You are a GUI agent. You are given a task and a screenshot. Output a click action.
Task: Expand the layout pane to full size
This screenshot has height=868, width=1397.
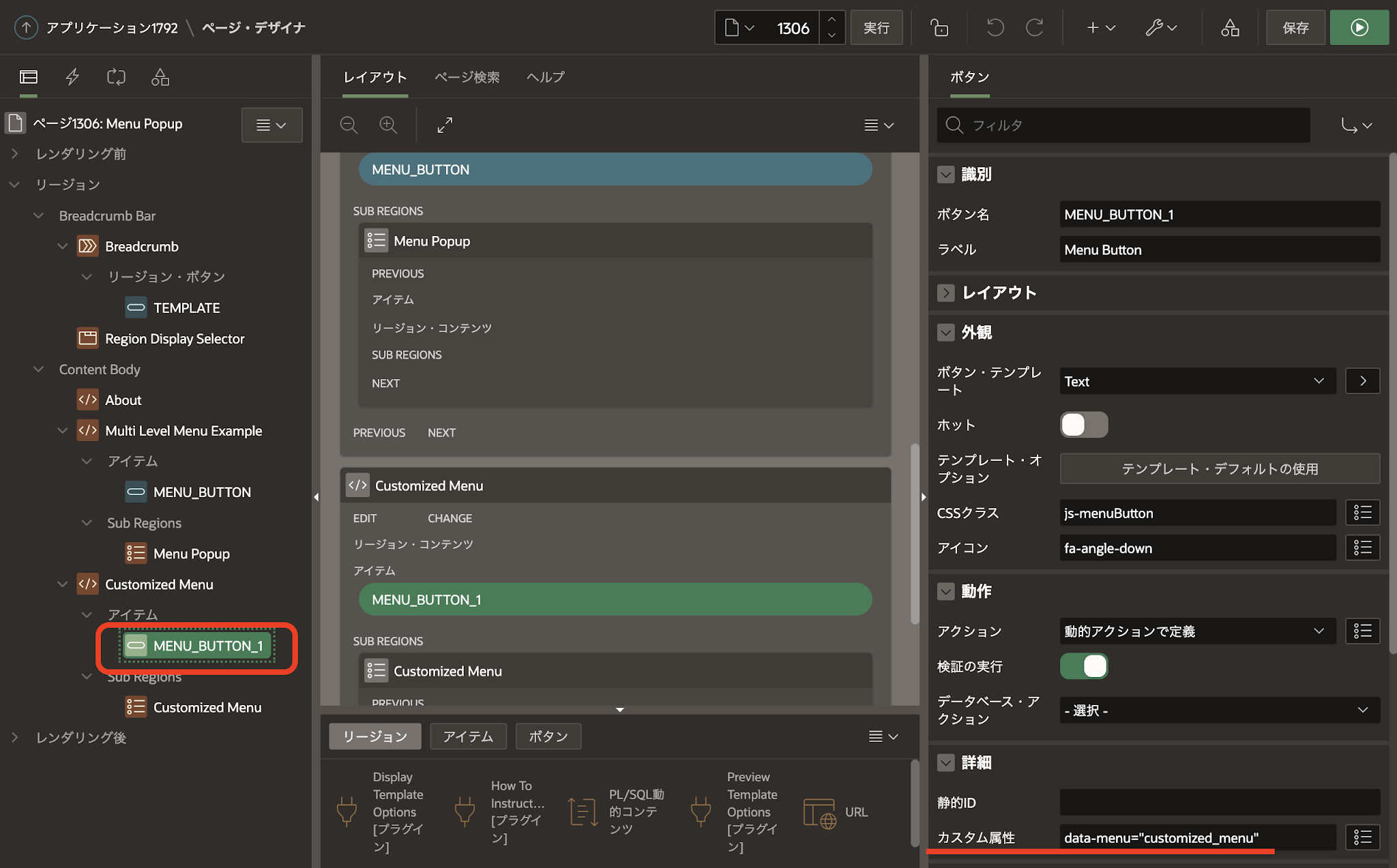445,125
